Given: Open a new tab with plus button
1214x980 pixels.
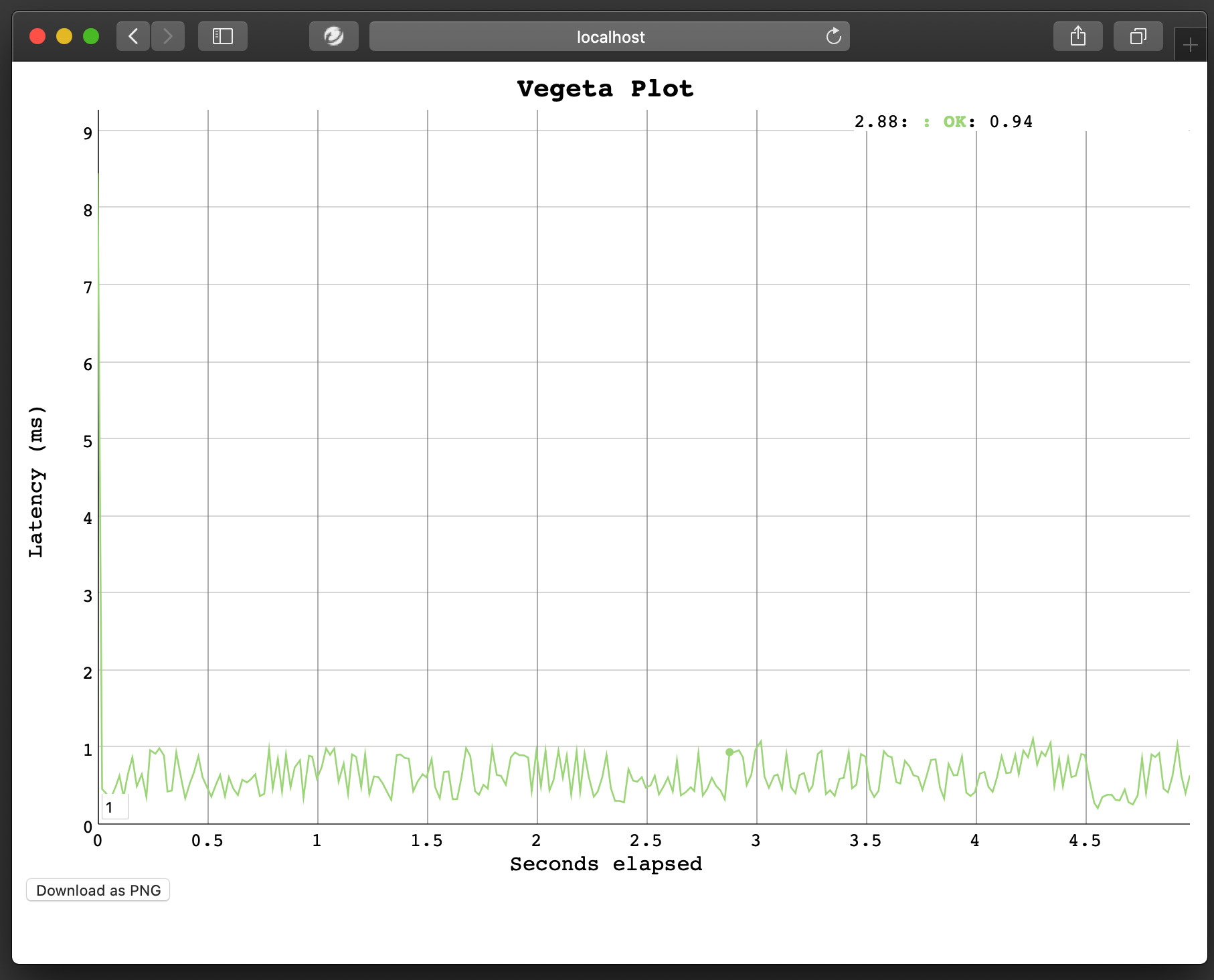Looking at the screenshot, I should pos(1190,46).
